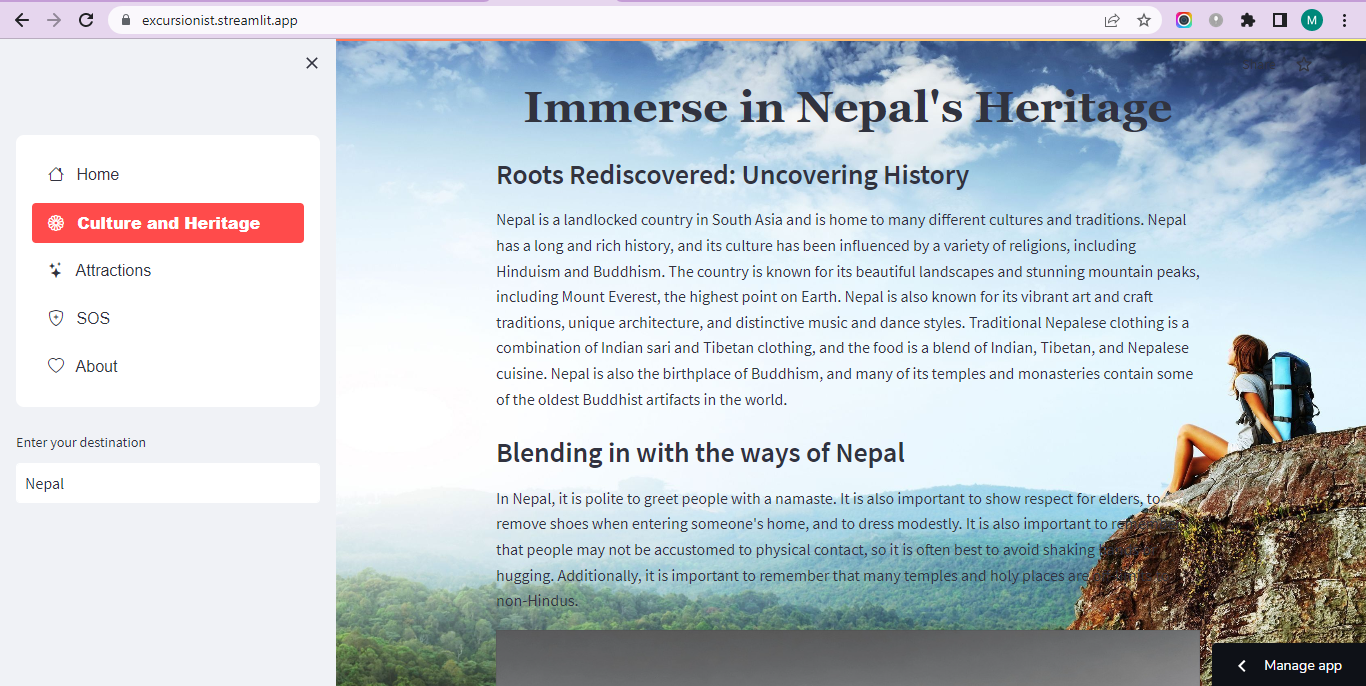Click 'Roots Rediscovered: Uncovering History' heading
This screenshot has width=1366, height=686.
[x=732, y=175]
